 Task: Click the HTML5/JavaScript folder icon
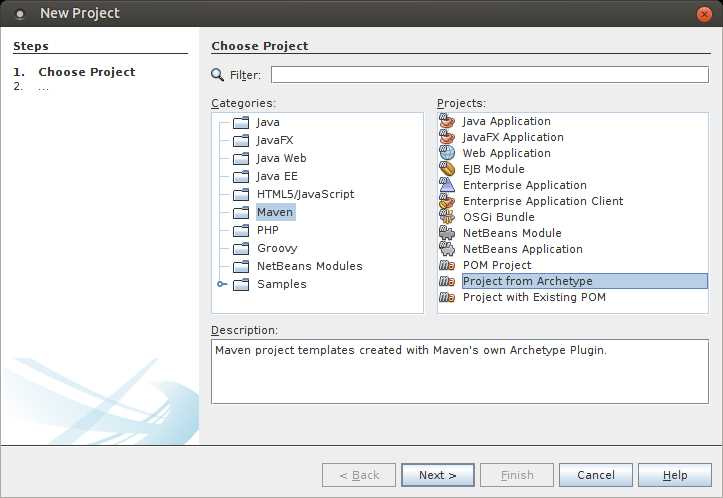(241, 194)
